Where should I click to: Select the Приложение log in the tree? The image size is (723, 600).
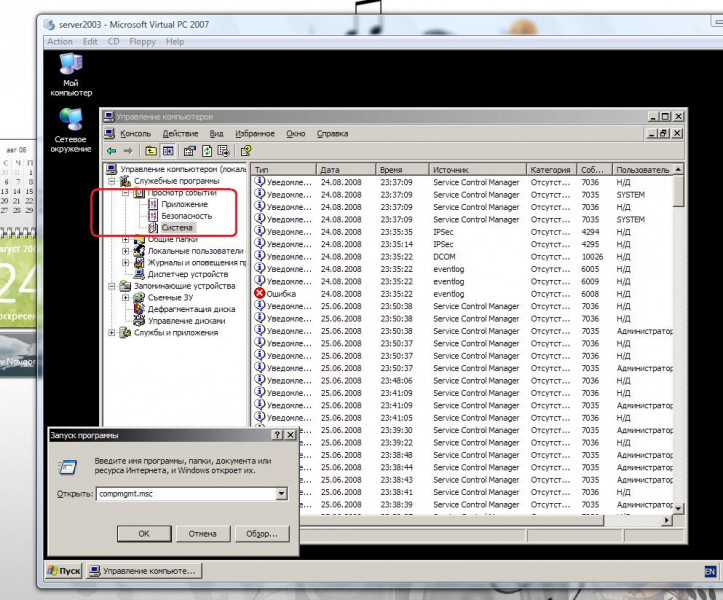[x=184, y=204]
